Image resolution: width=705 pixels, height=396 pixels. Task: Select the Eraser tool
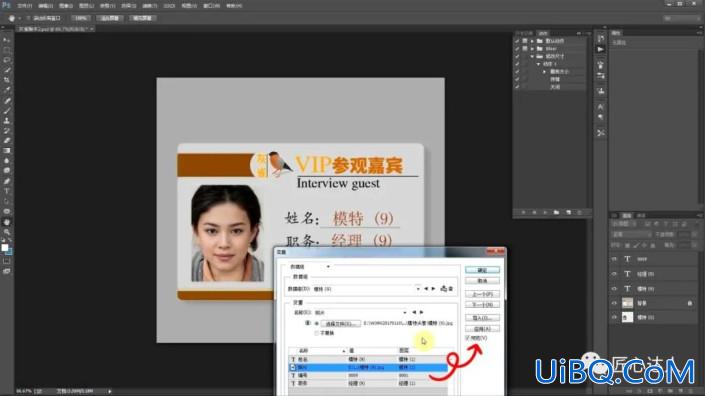coord(7,141)
